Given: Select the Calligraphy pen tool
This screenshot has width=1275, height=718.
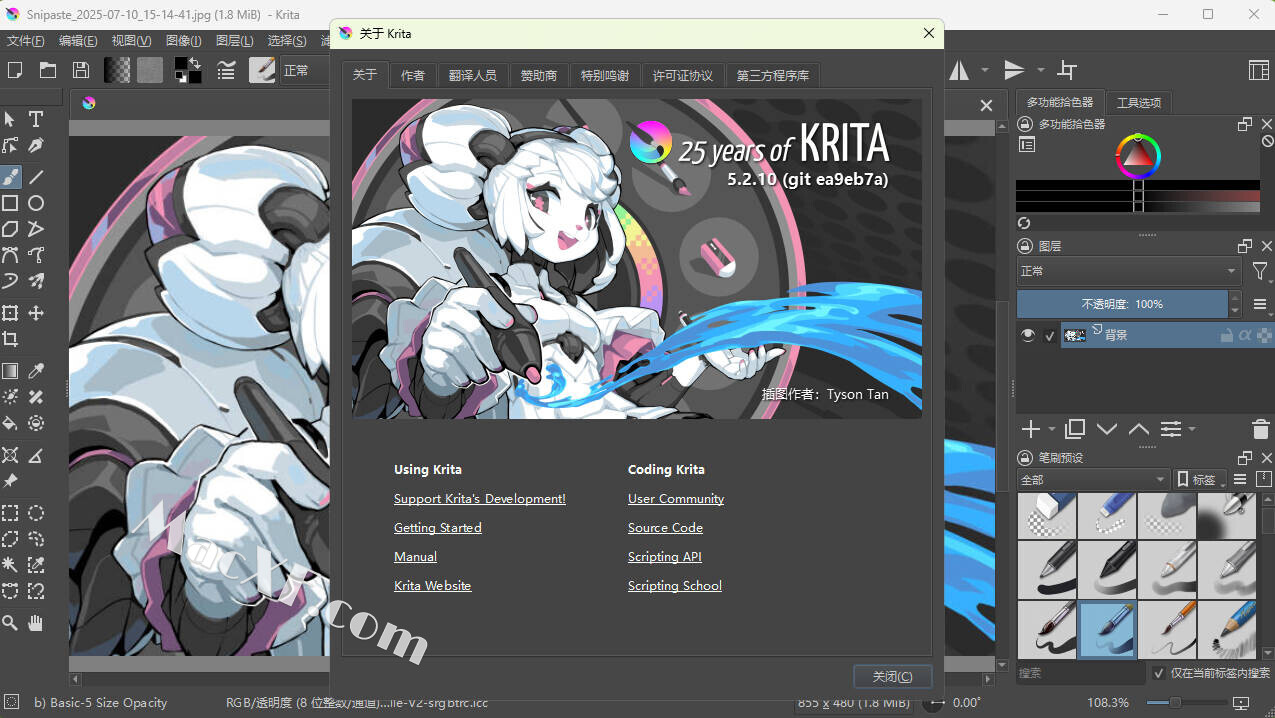Looking at the screenshot, I should [36, 145].
